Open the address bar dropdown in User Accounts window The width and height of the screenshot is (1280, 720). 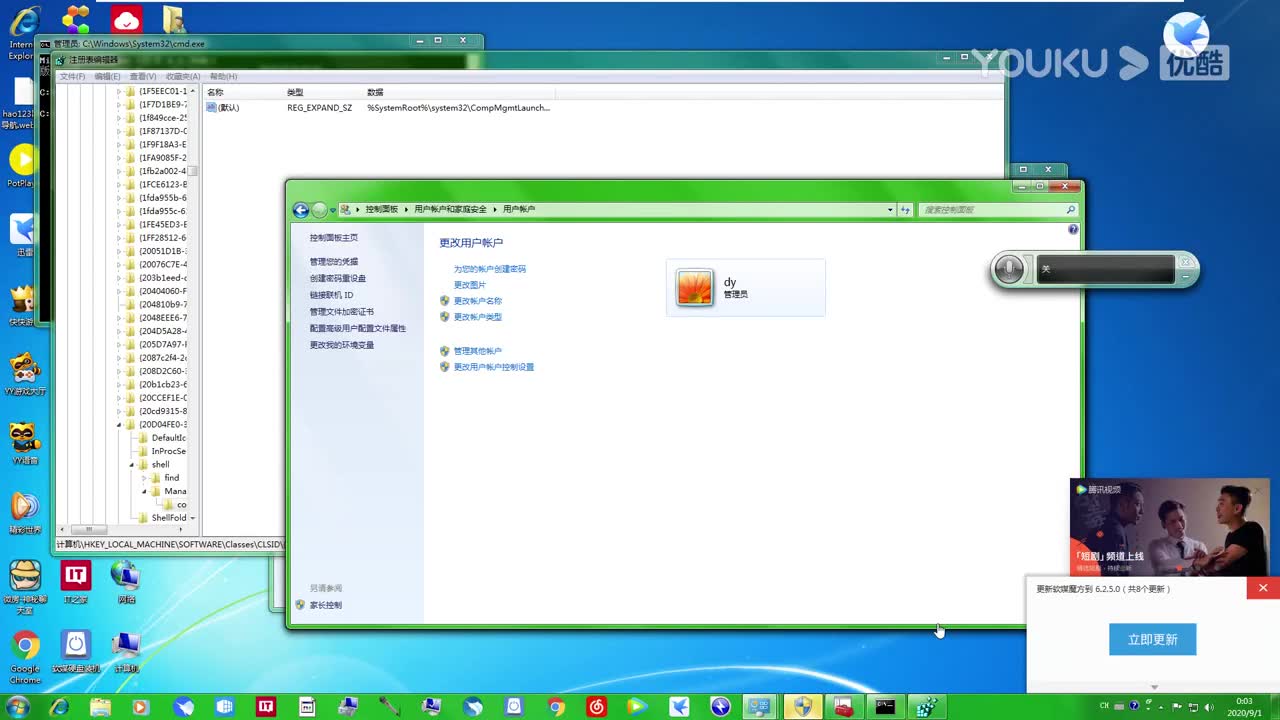click(x=890, y=210)
